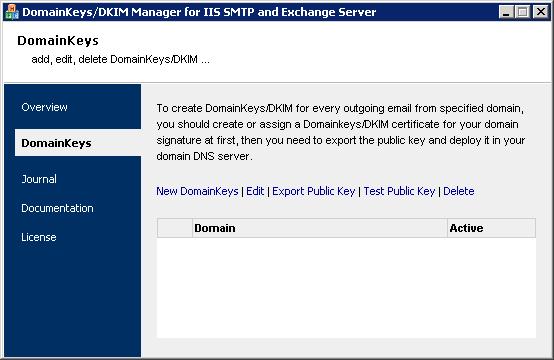This screenshot has height=360, width=554.
Task: Click the Delete link
Action: [x=459, y=191]
